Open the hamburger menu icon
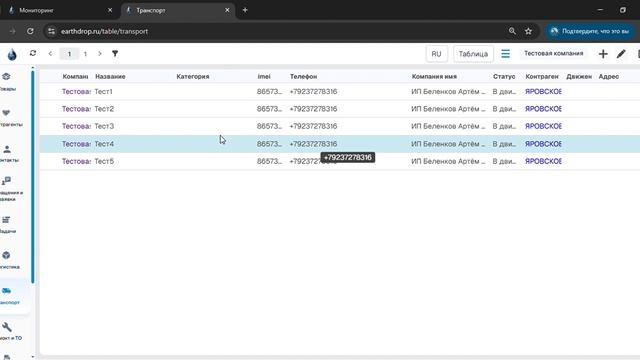Screen dimensions: 640x360 [x=505, y=53]
